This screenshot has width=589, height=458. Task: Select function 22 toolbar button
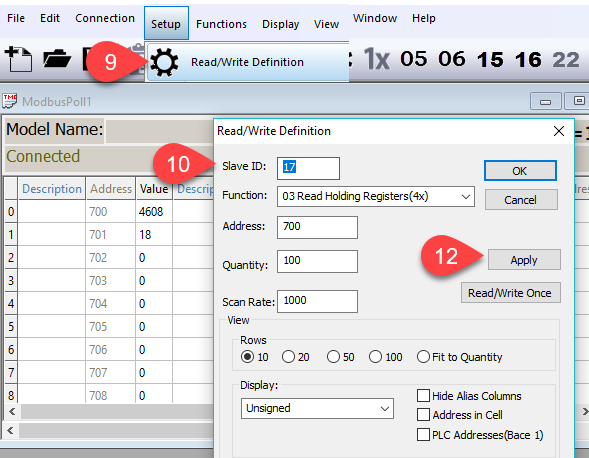[566, 60]
